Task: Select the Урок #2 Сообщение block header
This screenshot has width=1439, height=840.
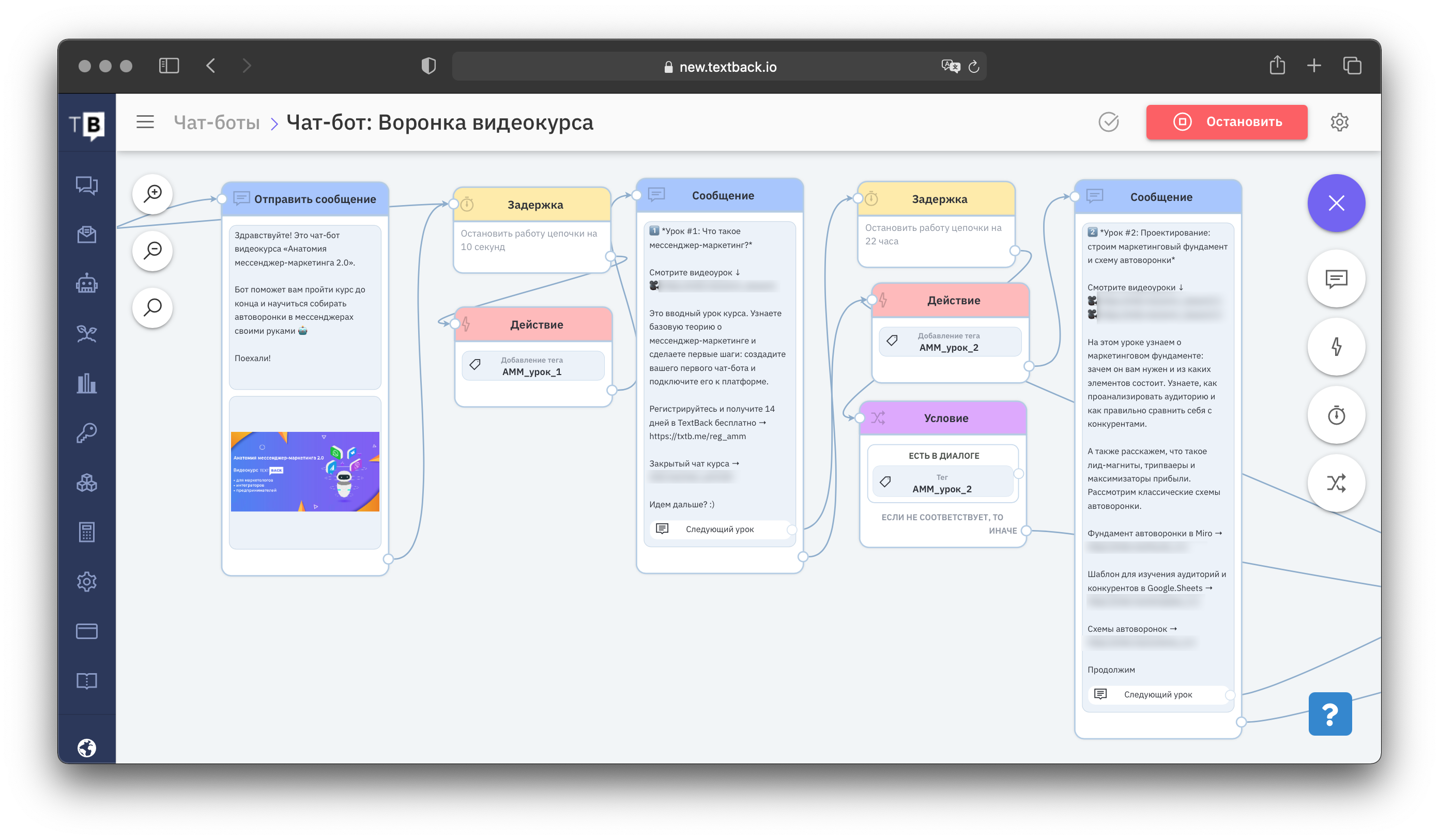Action: (1158, 197)
